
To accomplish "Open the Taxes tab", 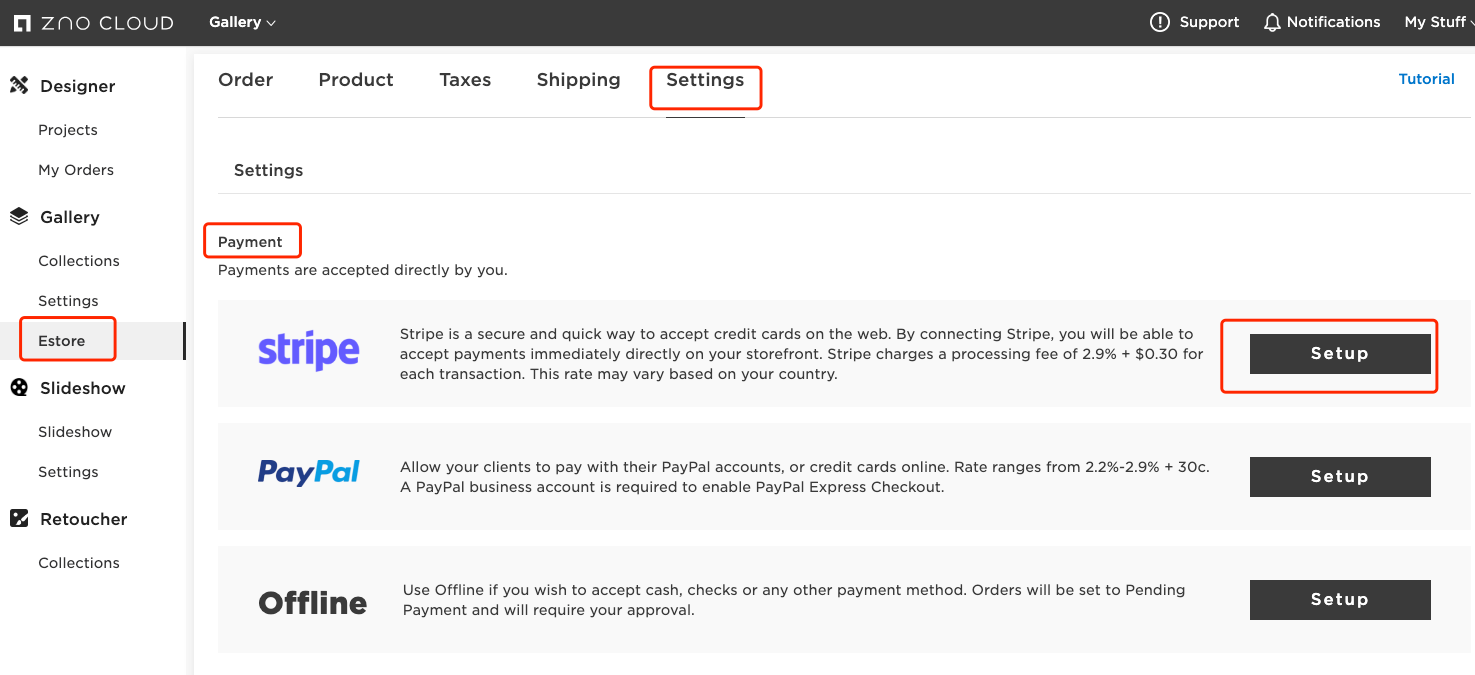I will [465, 80].
